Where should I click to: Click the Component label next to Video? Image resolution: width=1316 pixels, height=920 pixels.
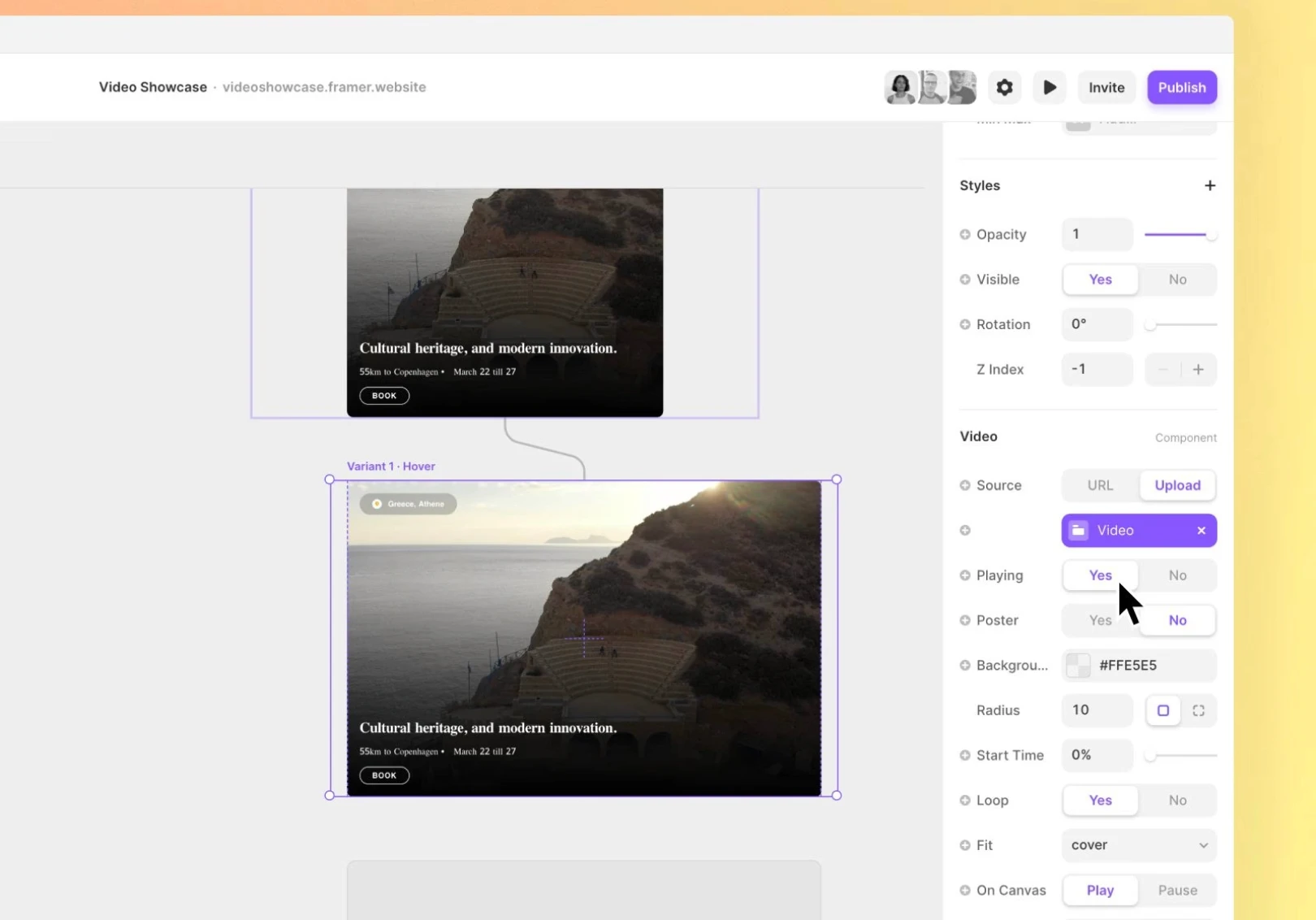tap(1186, 437)
